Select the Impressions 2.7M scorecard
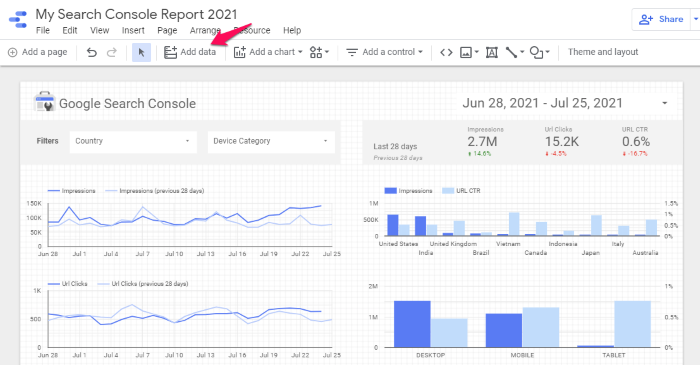This screenshot has width=700, height=365. 485,141
